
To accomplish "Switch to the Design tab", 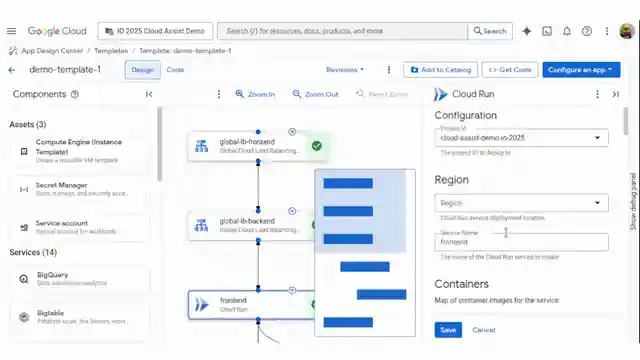I will (142, 70).
